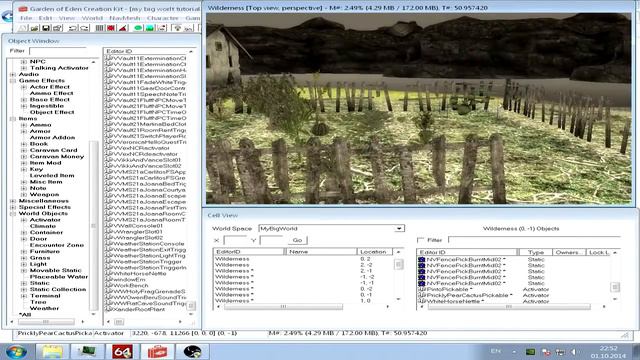Open the World menu
Image resolution: width=640 pixels, height=360 pixels.
pos(92,18)
